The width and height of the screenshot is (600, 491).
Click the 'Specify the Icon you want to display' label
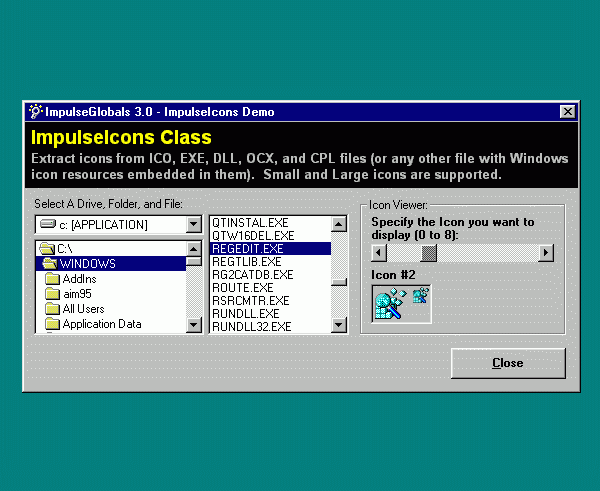pyautogui.click(x=453, y=228)
